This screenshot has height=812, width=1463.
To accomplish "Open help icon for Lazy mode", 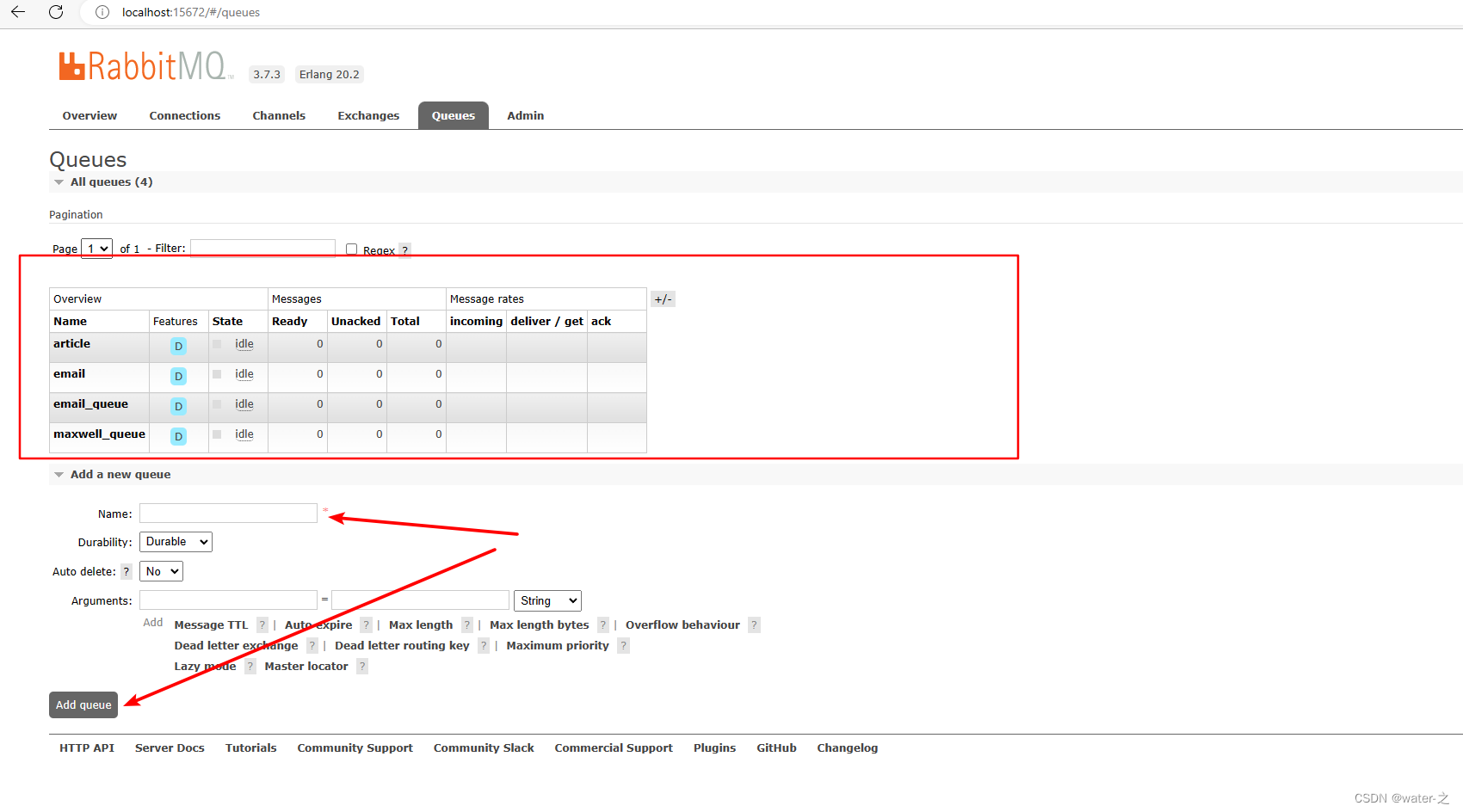I will [250, 667].
